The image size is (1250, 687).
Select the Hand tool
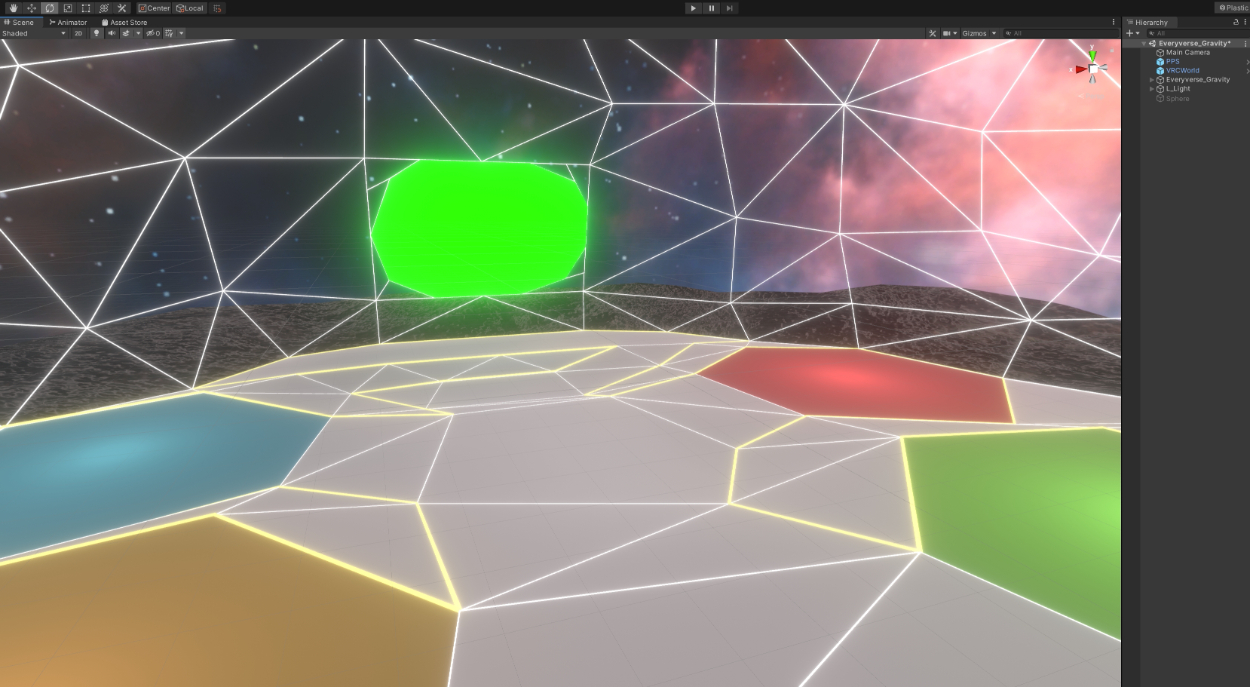point(14,8)
